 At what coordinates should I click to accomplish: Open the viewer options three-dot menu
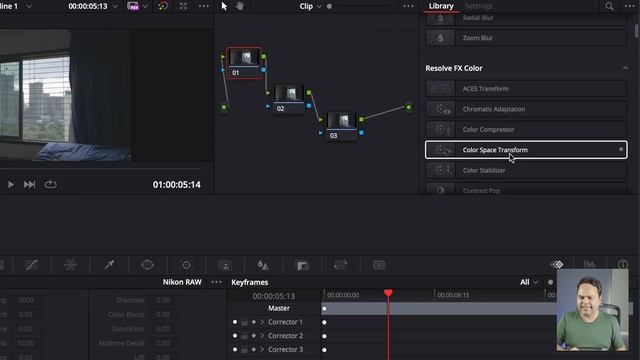point(204,6)
